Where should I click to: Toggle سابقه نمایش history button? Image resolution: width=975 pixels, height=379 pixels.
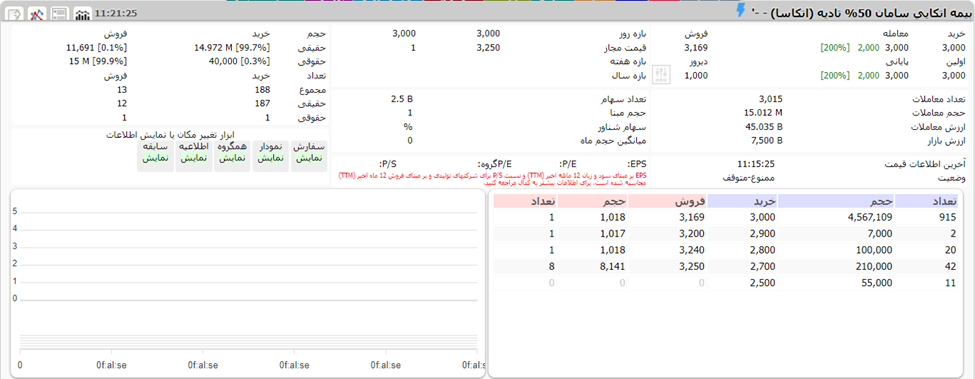tap(155, 153)
